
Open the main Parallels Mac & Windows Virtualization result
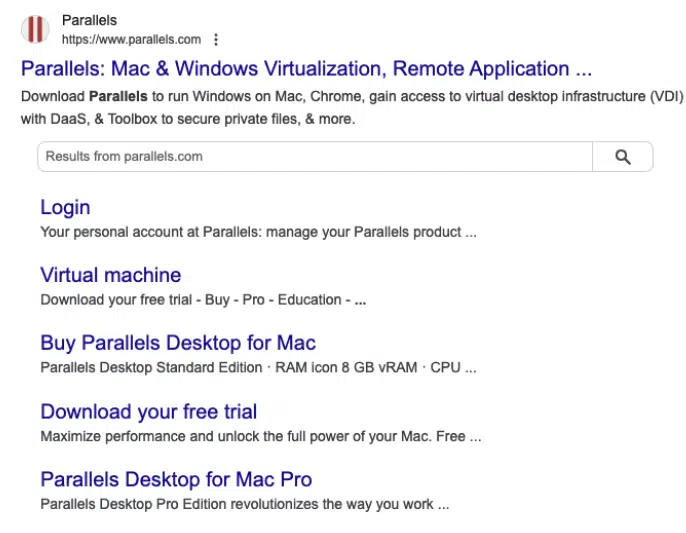306,69
